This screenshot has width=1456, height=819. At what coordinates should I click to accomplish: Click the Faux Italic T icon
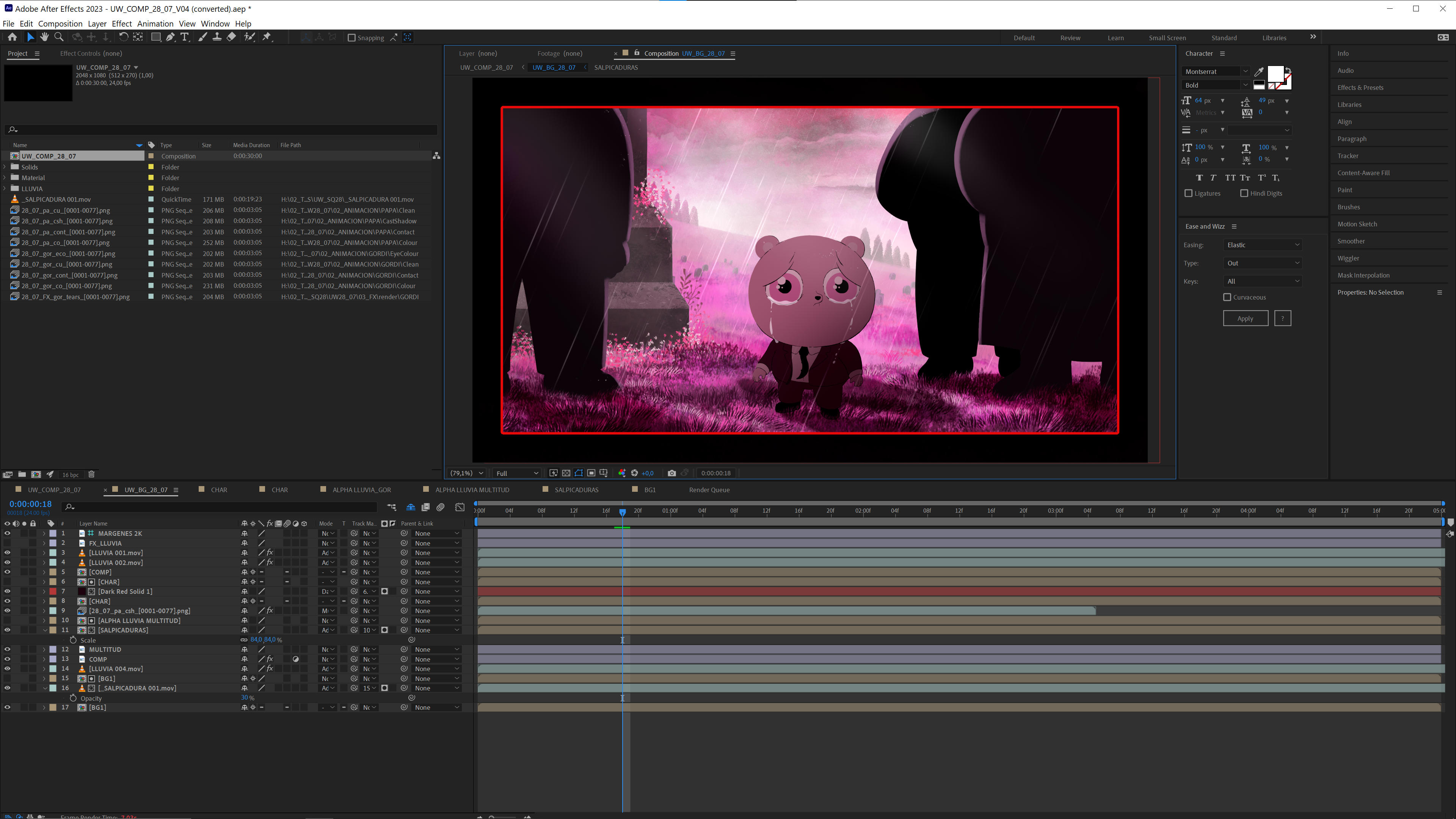click(x=1213, y=177)
